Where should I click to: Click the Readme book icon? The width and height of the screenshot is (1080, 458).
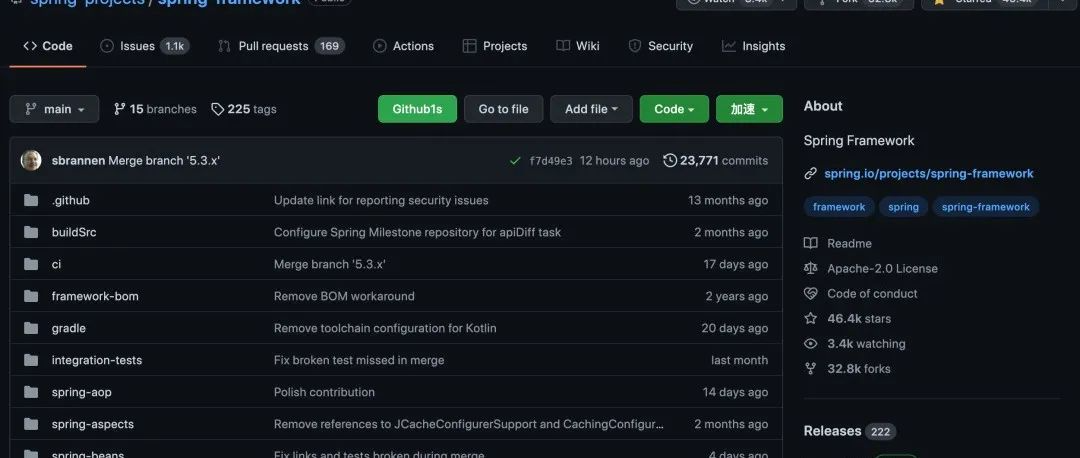point(811,243)
